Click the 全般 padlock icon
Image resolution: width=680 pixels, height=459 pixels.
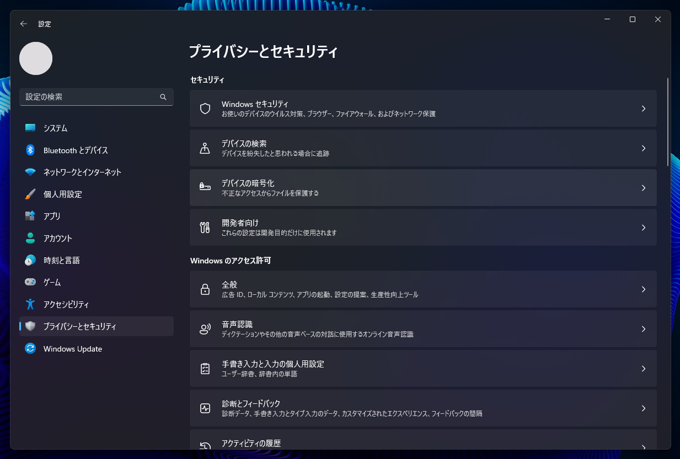click(x=205, y=289)
